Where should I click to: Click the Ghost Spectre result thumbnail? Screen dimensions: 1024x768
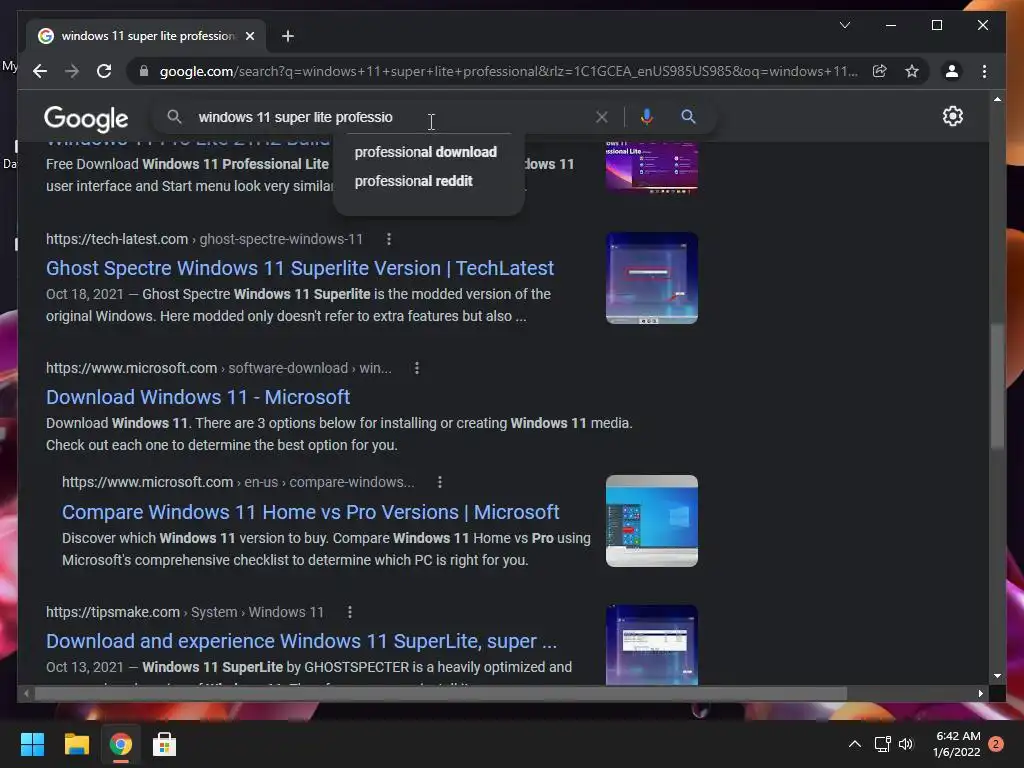click(x=652, y=278)
